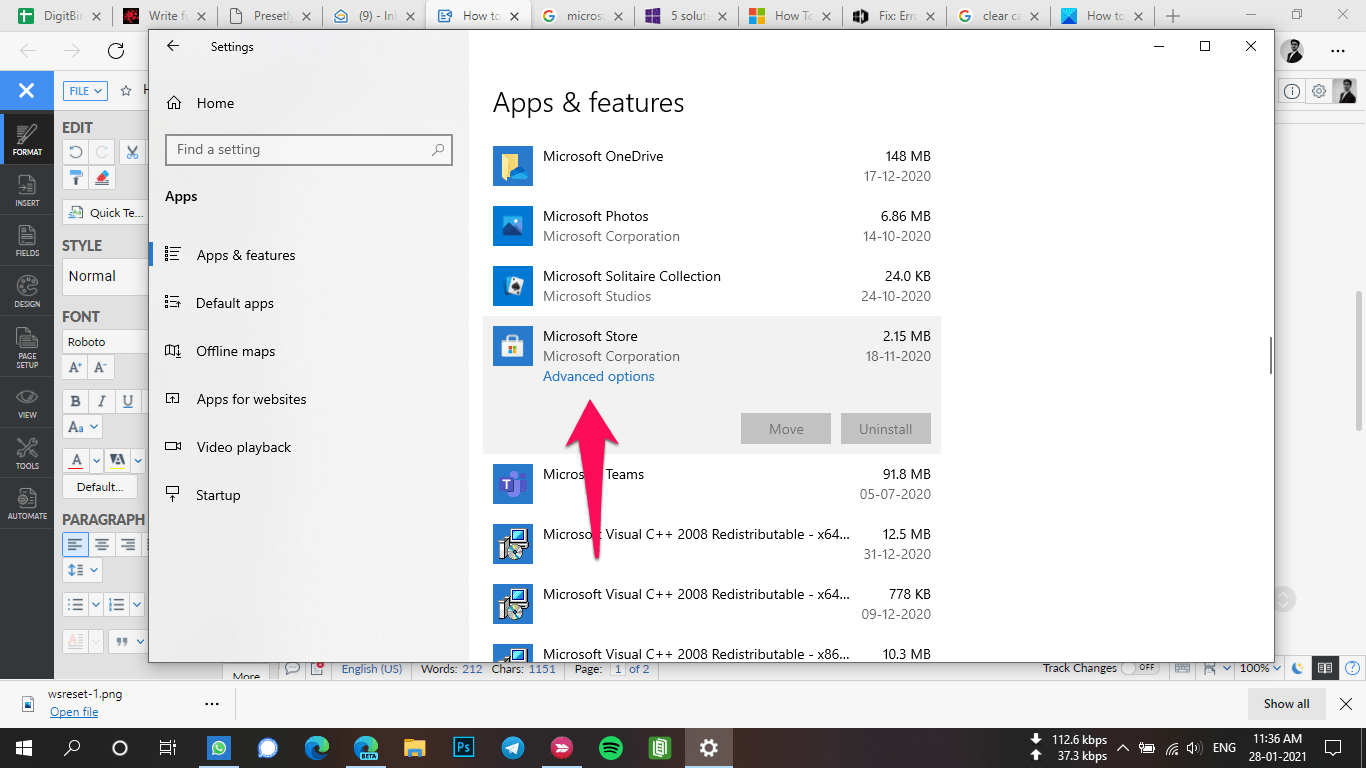Open the Insert panel in the writer sidebar

tap(27, 191)
